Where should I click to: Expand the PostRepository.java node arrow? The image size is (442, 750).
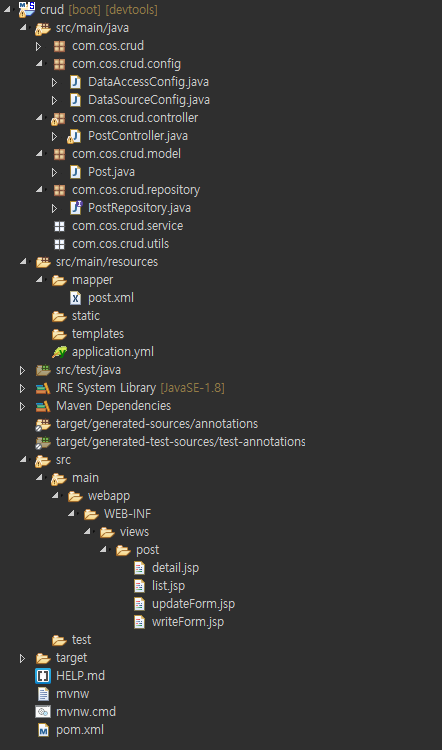55,208
